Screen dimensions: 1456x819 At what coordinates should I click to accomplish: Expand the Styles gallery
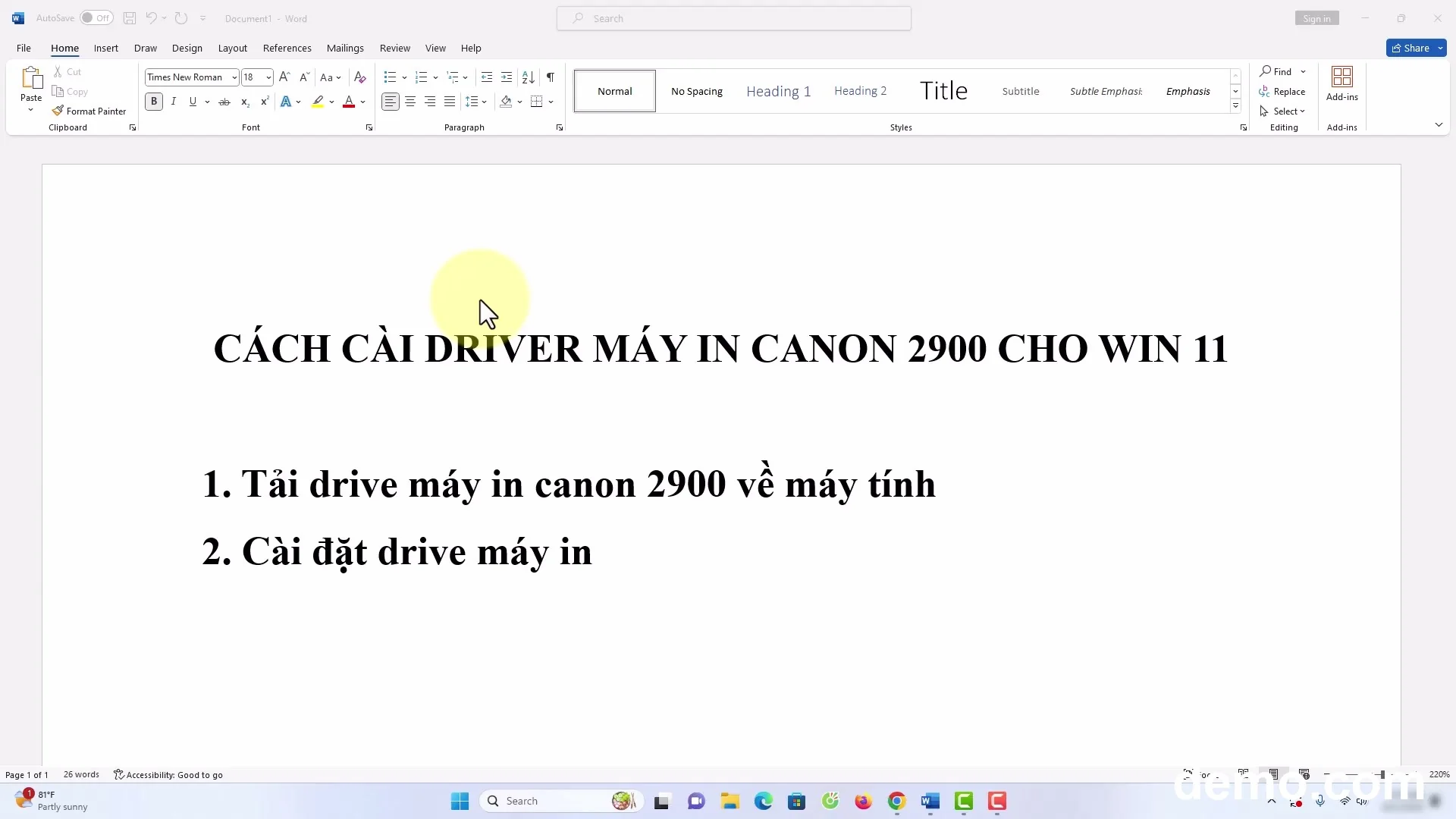pos(1235,106)
